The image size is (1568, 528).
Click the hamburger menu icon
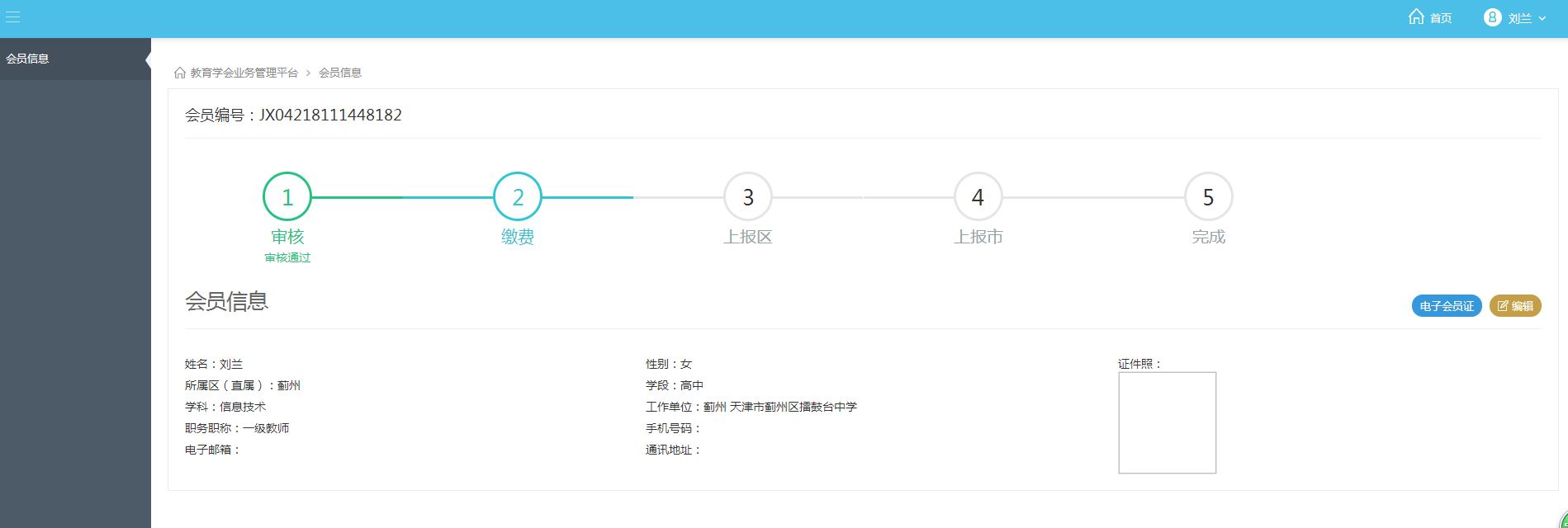[12, 17]
